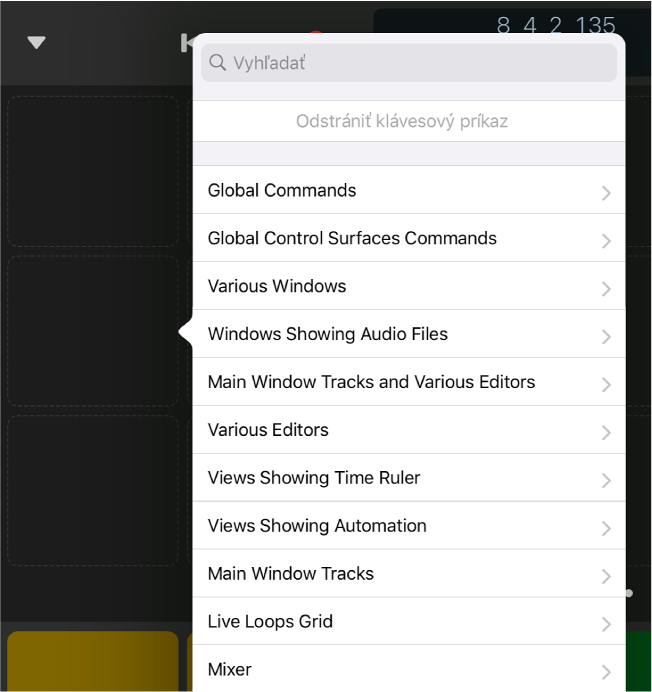
Task: Select the Mixer commands category
Action: click(230, 669)
